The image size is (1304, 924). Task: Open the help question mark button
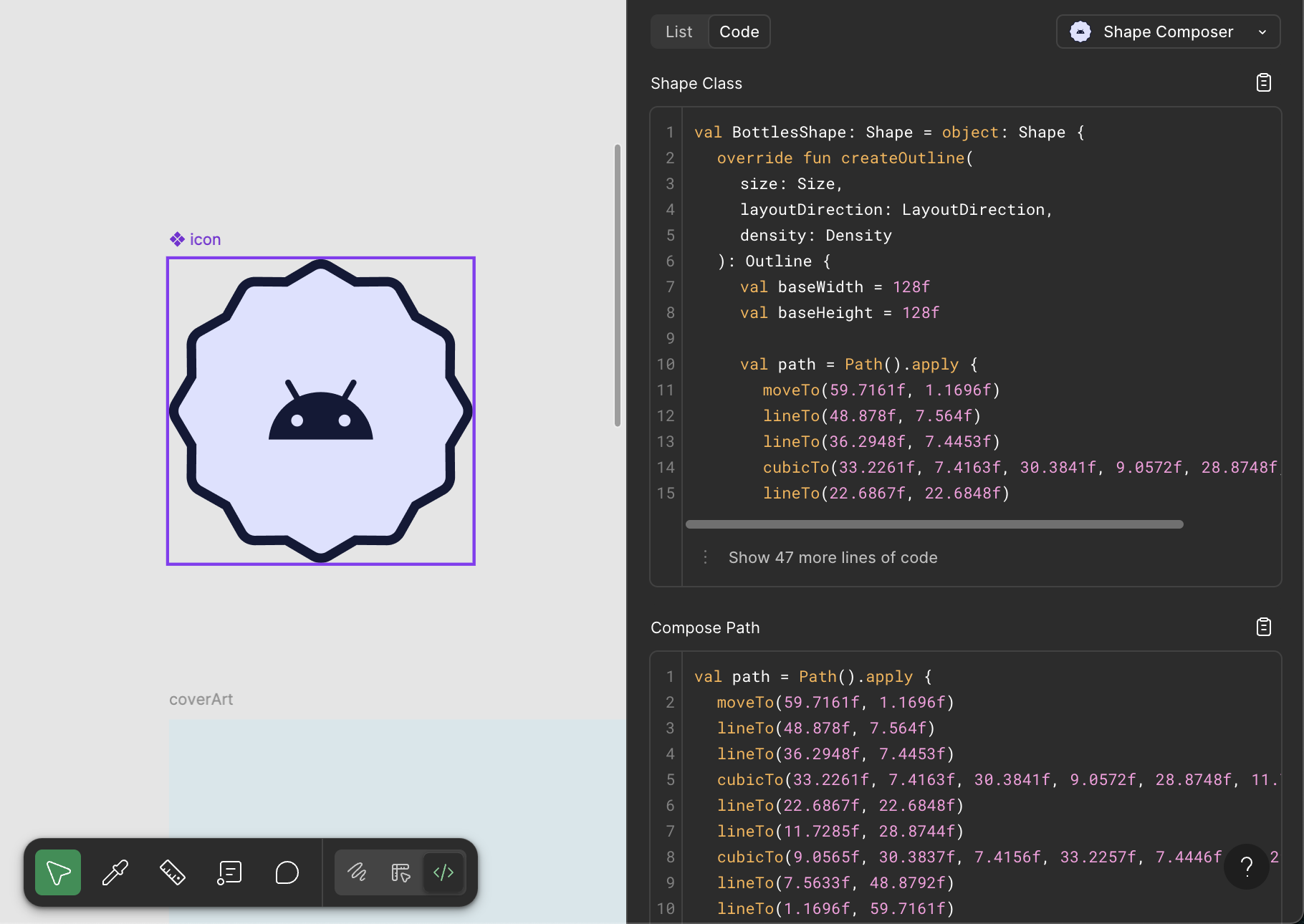tap(1247, 867)
